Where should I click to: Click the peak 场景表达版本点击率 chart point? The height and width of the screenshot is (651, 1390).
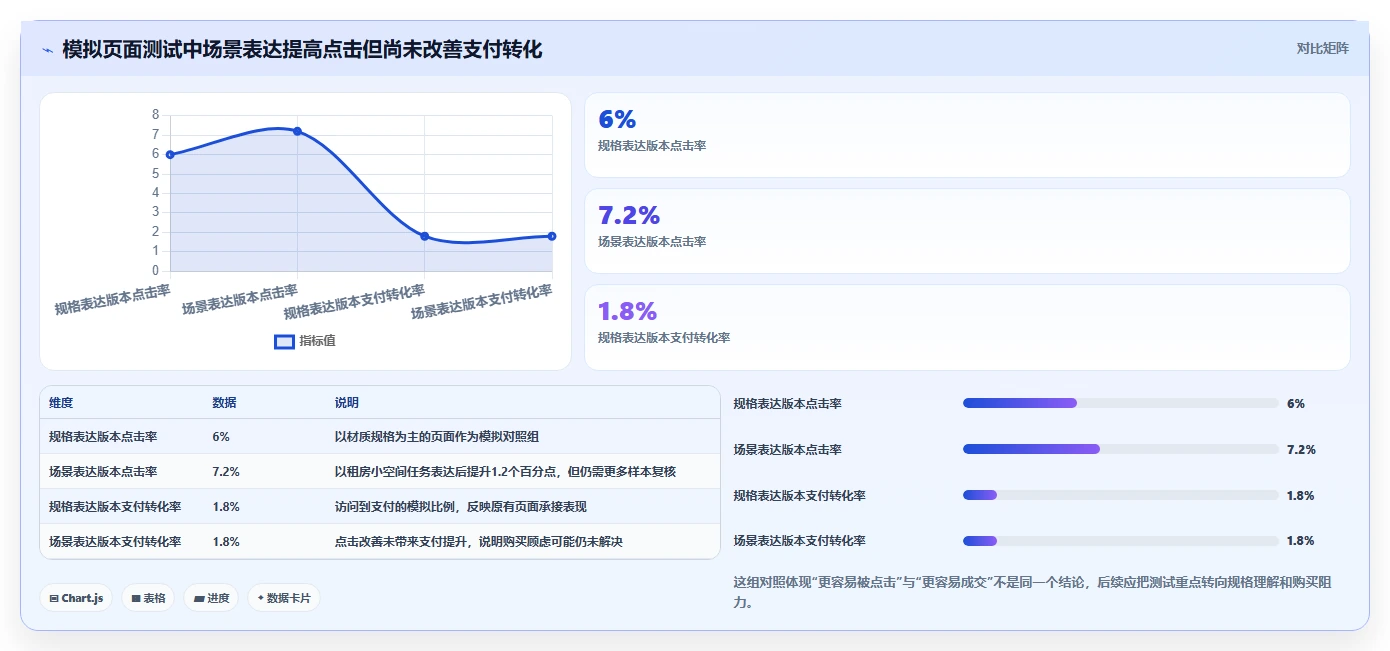[297, 131]
